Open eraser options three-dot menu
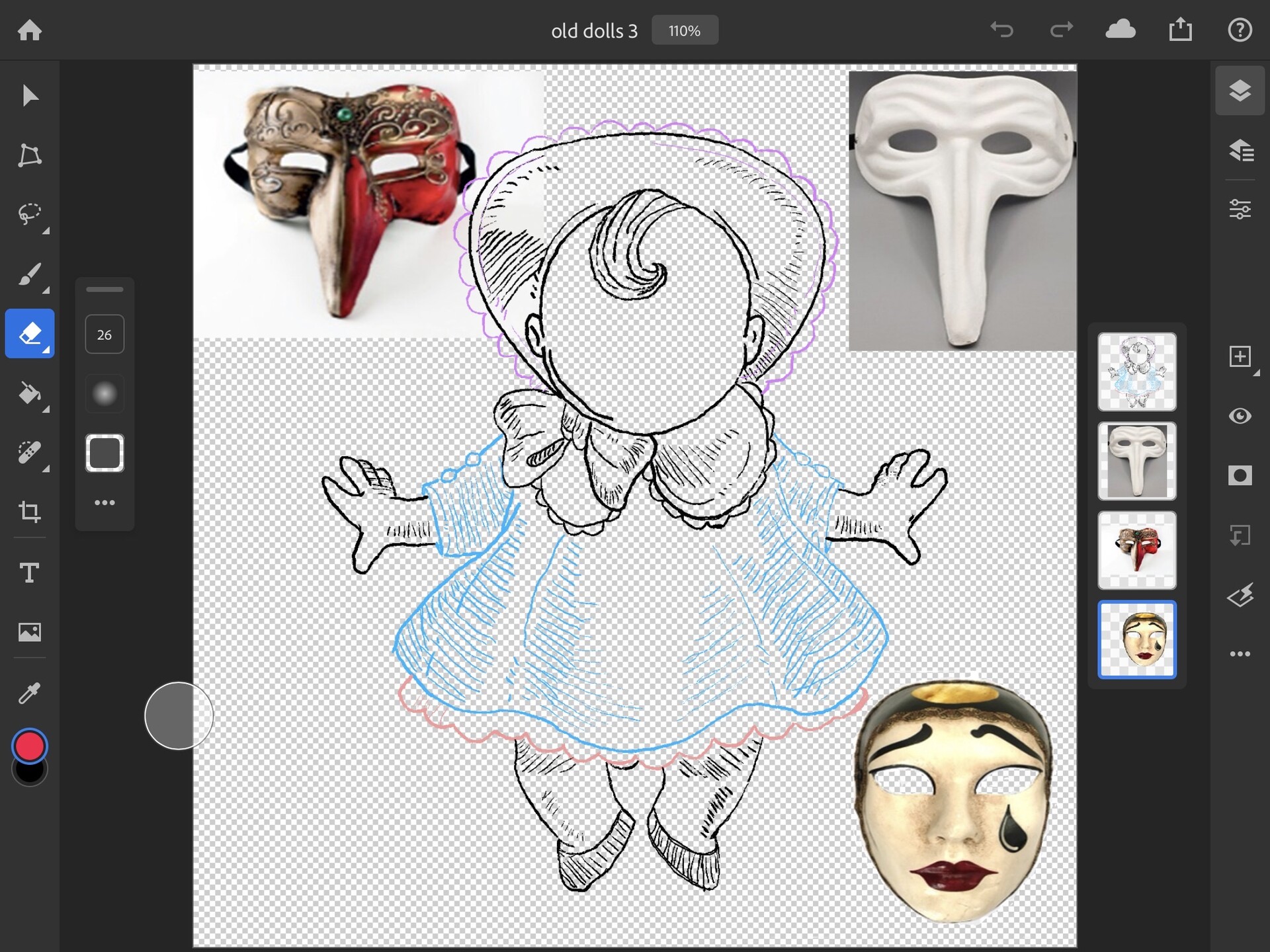The height and width of the screenshot is (952, 1270). (x=105, y=503)
